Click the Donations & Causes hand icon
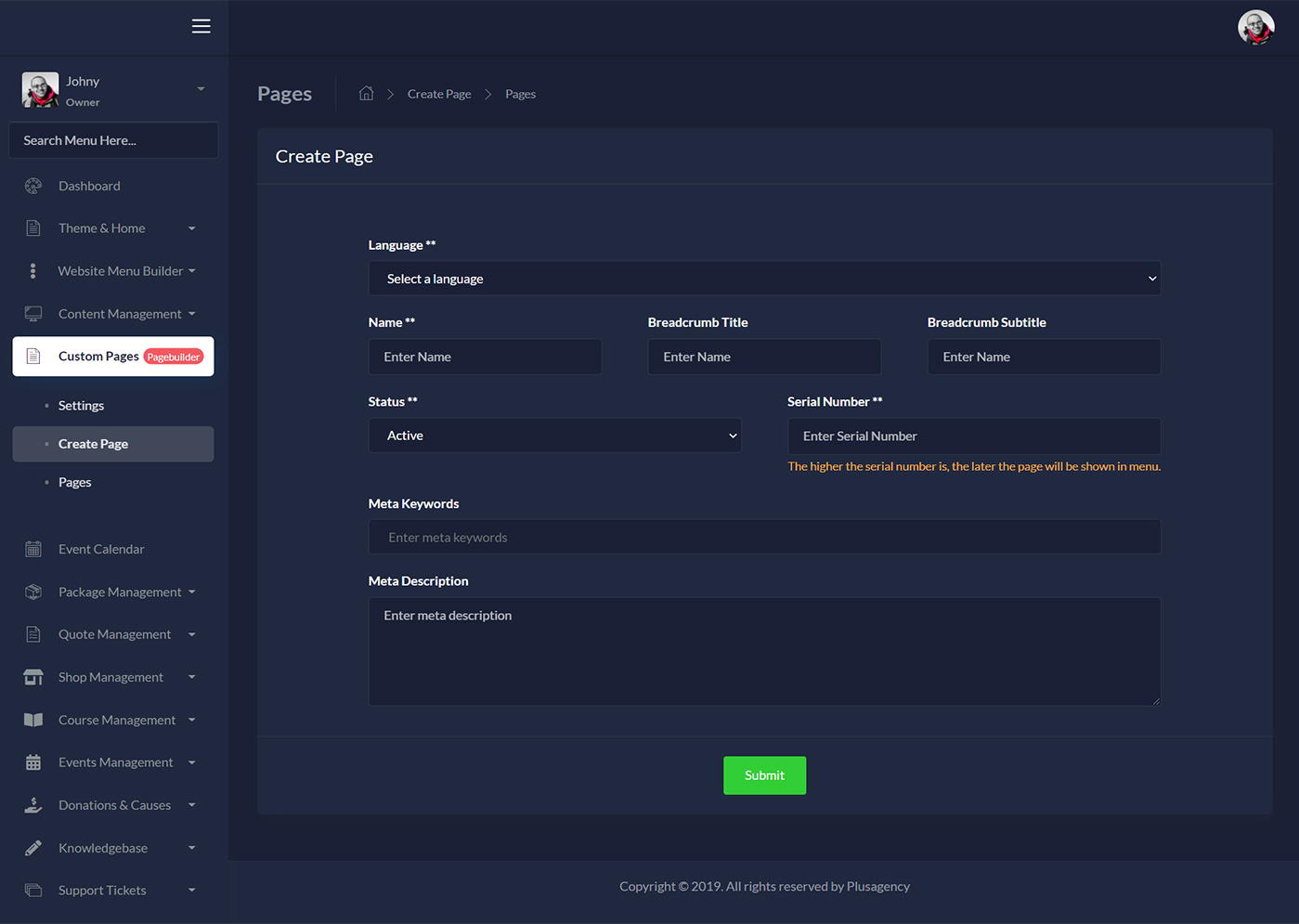Image resolution: width=1299 pixels, height=924 pixels. coord(33,805)
